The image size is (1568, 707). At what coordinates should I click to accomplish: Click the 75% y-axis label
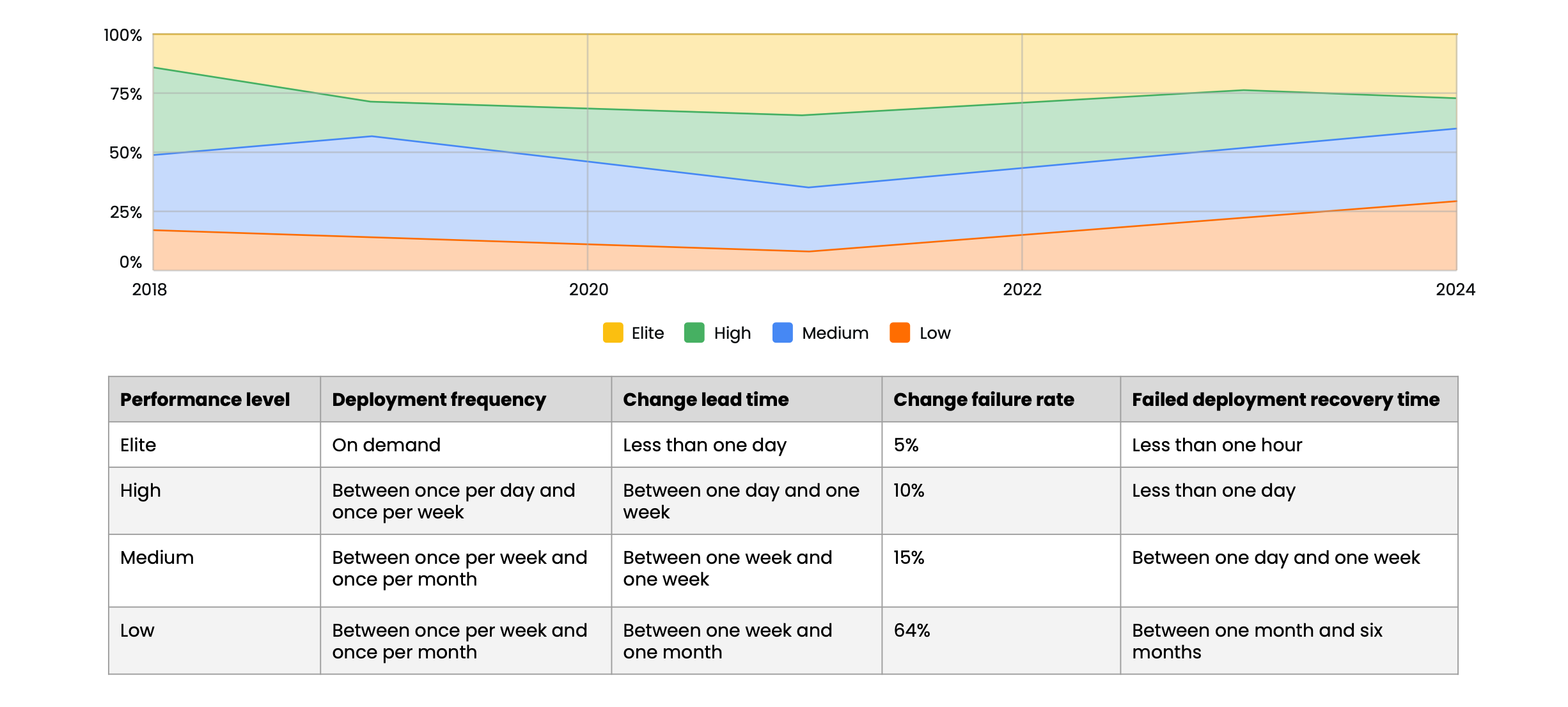[126, 95]
